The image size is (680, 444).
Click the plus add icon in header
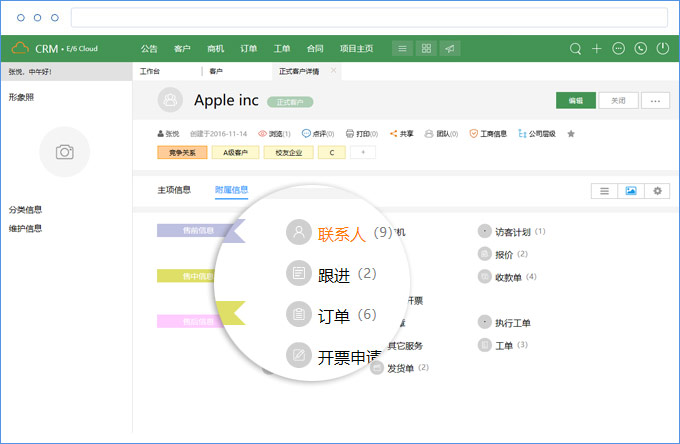coord(596,48)
